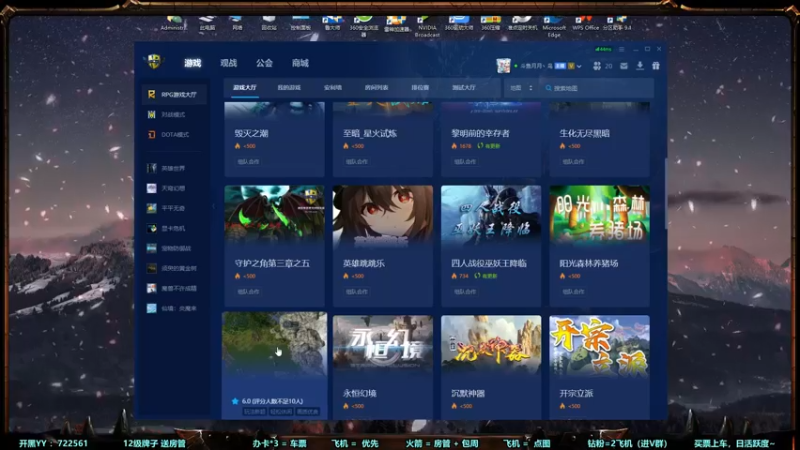The width and height of the screenshot is (800, 450).
Task: Open the sidebar game ending in 黄金树
Action: tap(174, 268)
